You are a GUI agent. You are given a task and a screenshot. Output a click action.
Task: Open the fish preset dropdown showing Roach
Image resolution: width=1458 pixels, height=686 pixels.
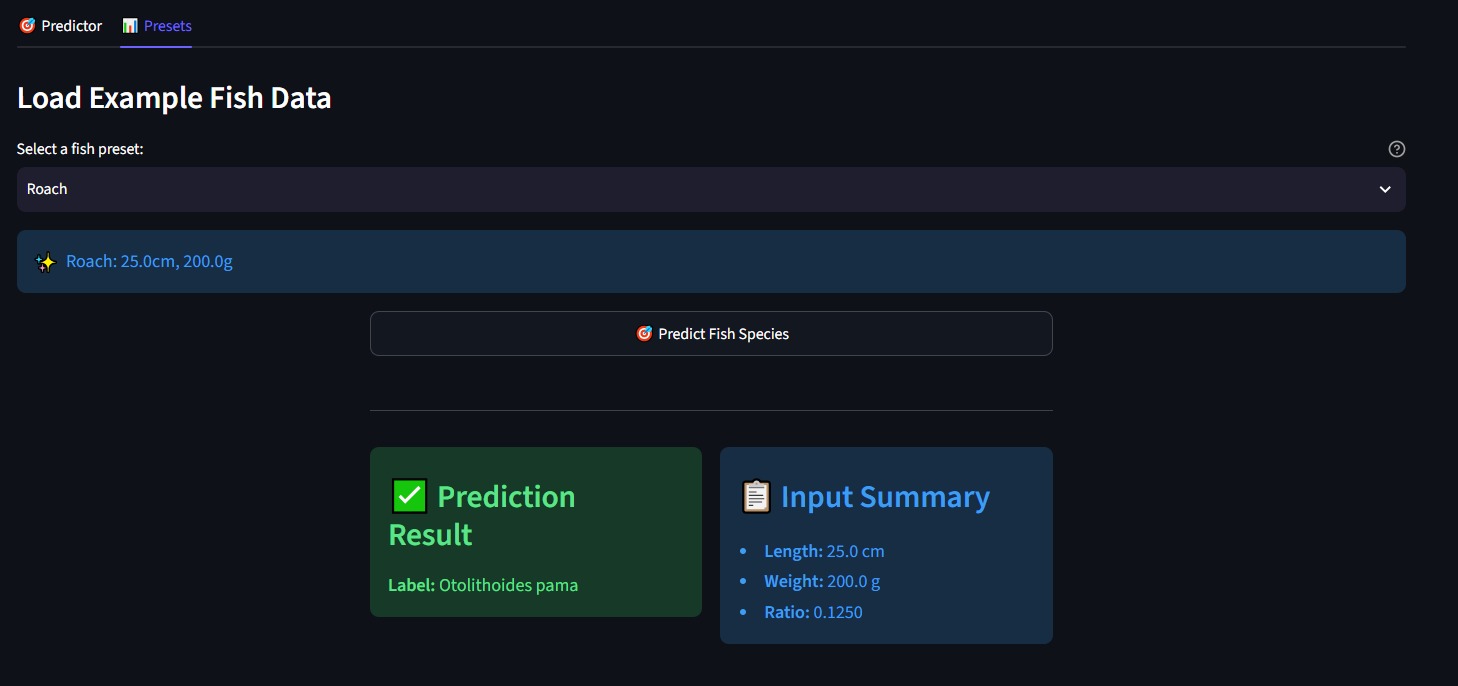[x=711, y=189]
